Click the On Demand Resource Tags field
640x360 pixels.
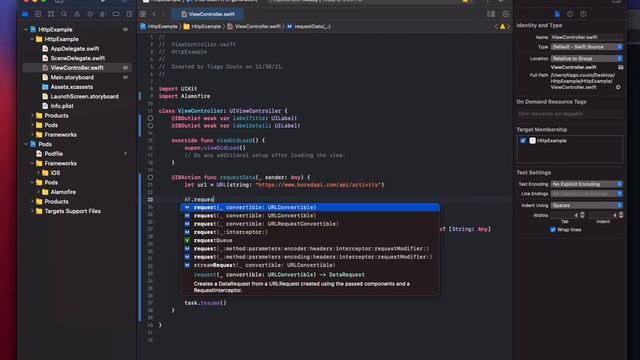pyautogui.click(x=570, y=114)
